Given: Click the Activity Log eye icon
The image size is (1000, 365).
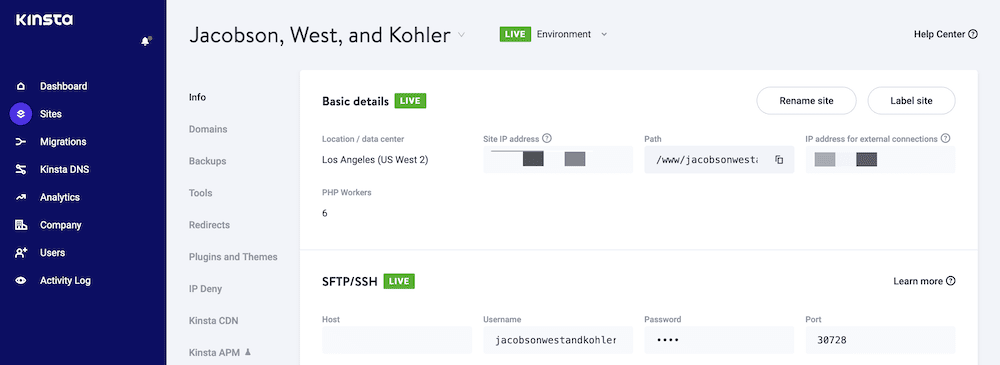Looking at the screenshot, I should pos(20,280).
